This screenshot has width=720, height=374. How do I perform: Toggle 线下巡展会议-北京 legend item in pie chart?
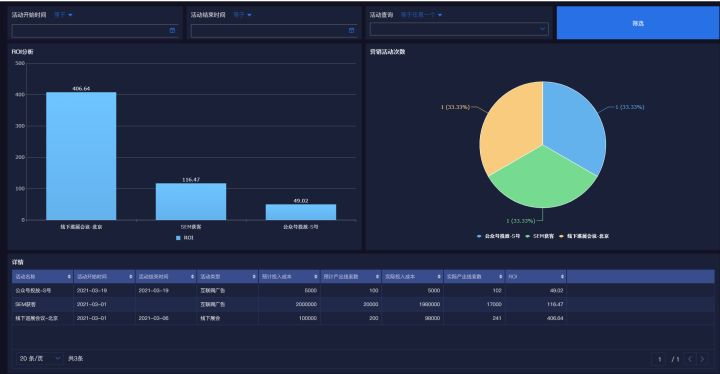coord(584,236)
